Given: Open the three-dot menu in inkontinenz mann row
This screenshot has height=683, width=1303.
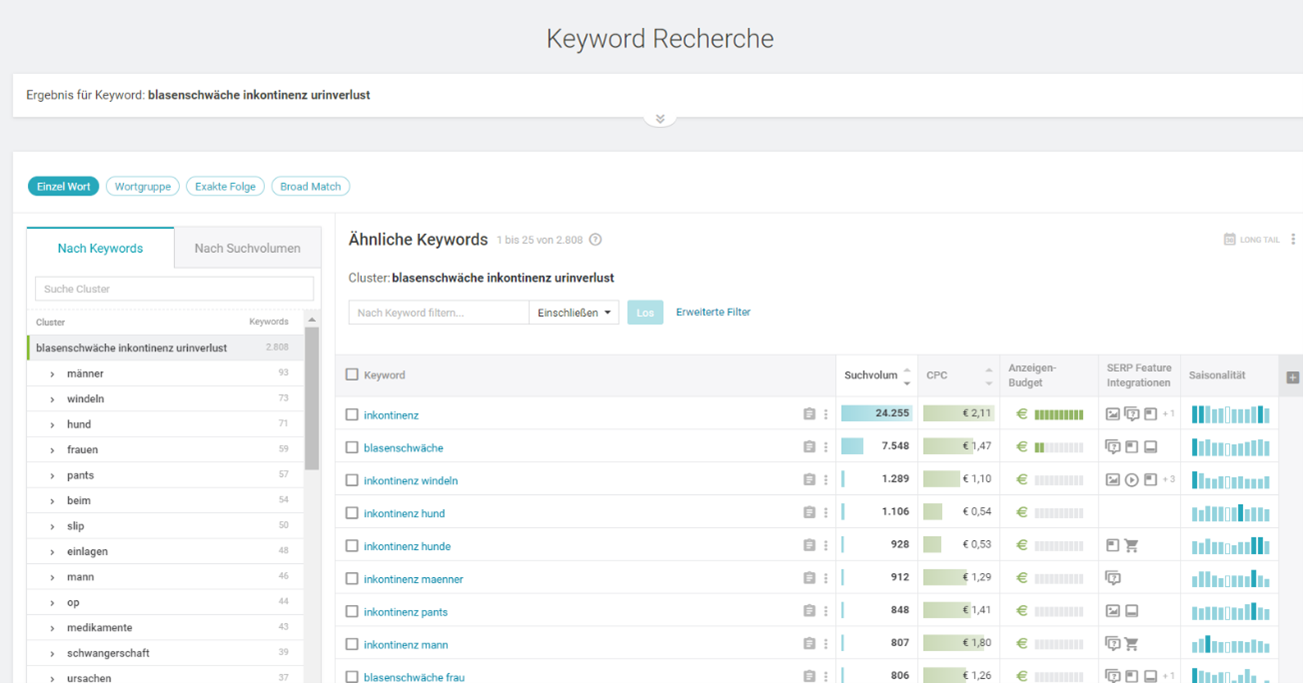Looking at the screenshot, I should [x=826, y=644].
